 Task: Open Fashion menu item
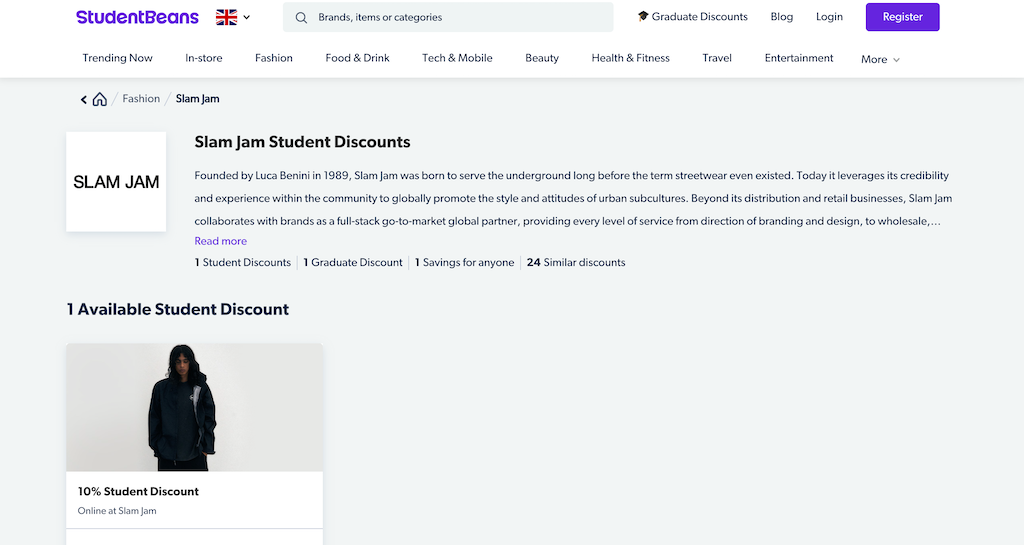(274, 58)
